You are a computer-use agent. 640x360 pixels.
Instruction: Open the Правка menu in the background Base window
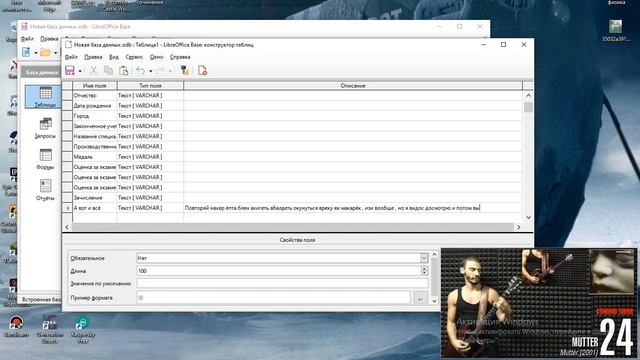49,39
